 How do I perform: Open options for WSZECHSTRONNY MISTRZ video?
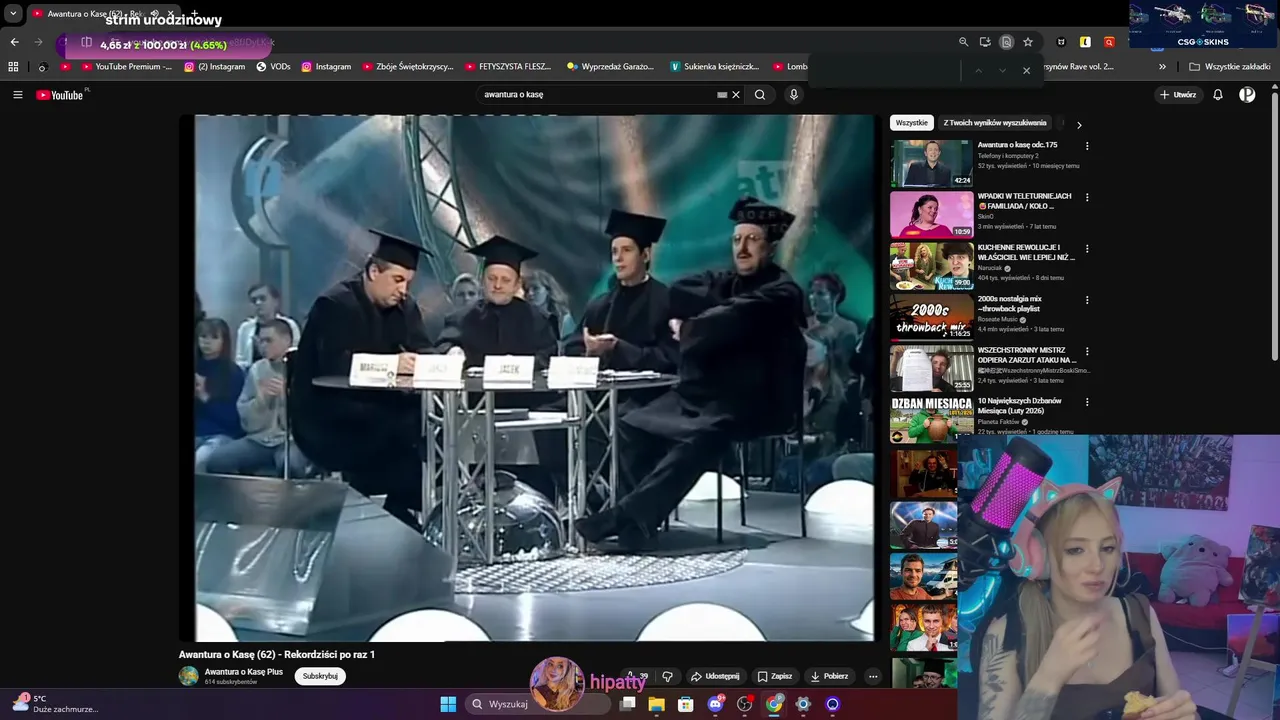[1087, 351]
